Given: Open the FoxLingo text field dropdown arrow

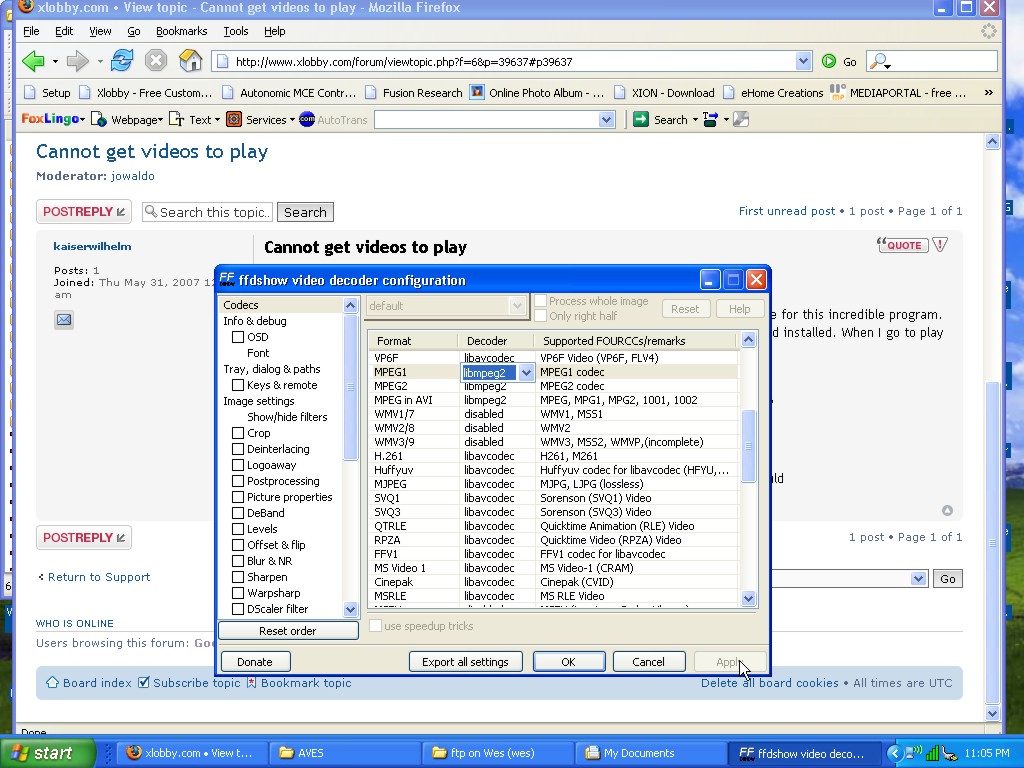Looking at the screenshot, I should (x=606, y=120).
